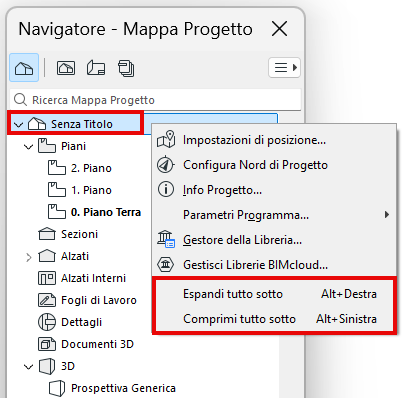This screenshot has width=412, height=398.
Task: Click the Parametri Programma submenu arrow
Action: point(387,215)
